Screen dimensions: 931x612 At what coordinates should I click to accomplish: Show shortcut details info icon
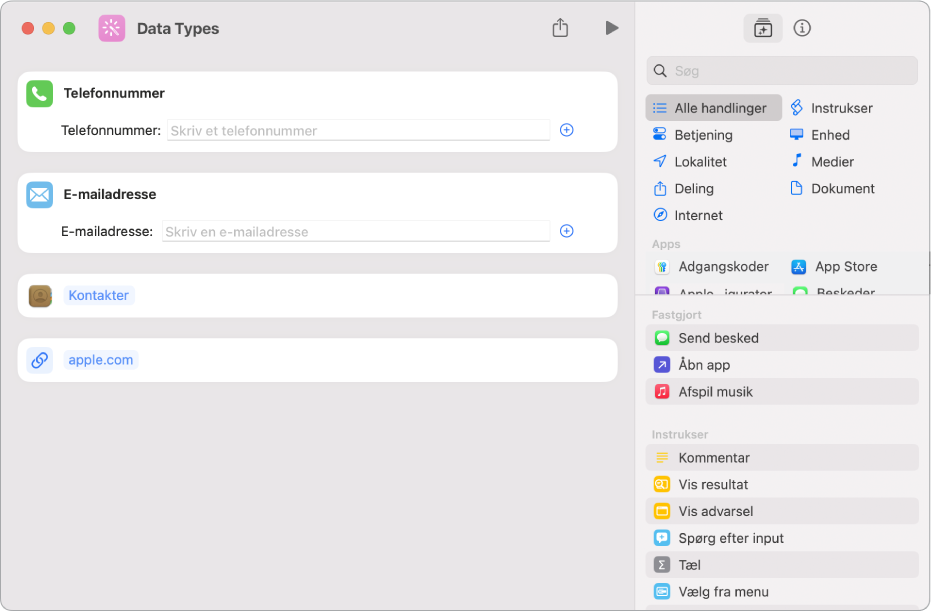coord(802,28)
